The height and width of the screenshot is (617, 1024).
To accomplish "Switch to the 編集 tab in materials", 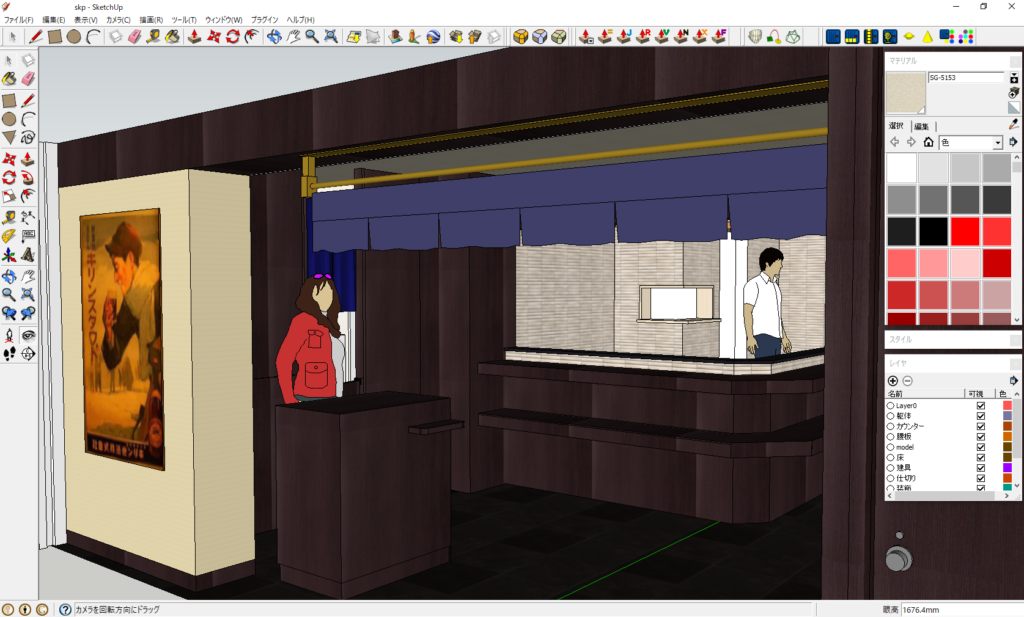I will click(921, 126).
